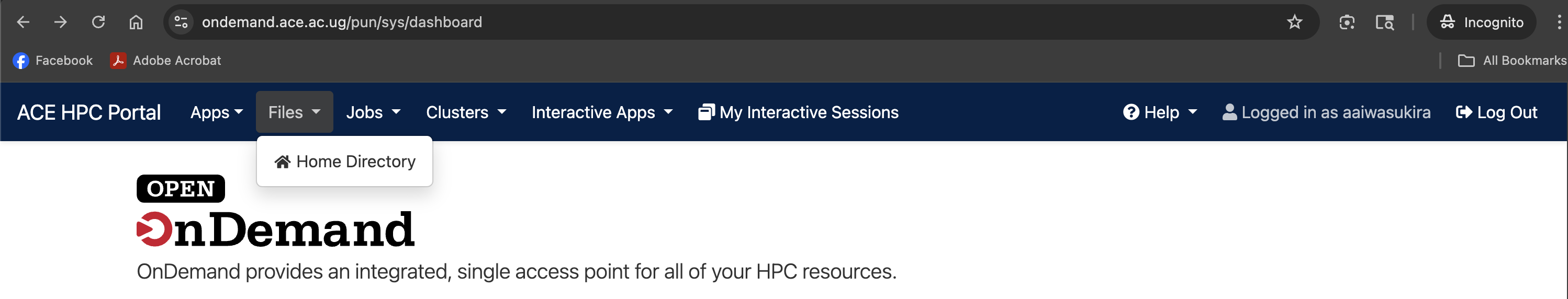Open the Clusters dropdown menu
Screen dimensions: 1568x299
466,112
